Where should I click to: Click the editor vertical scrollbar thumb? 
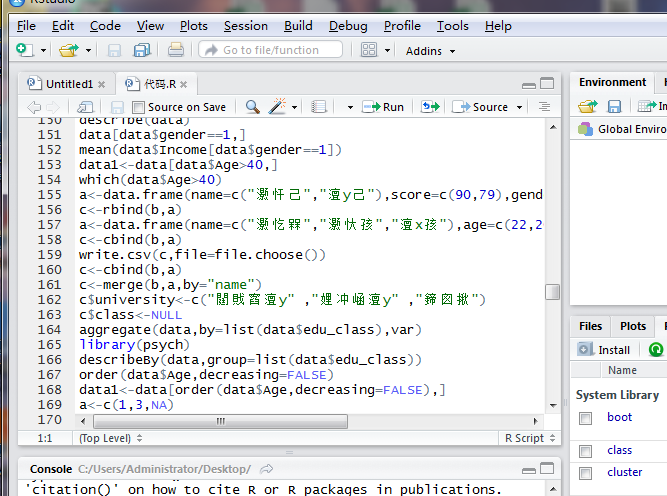[552, 292]
